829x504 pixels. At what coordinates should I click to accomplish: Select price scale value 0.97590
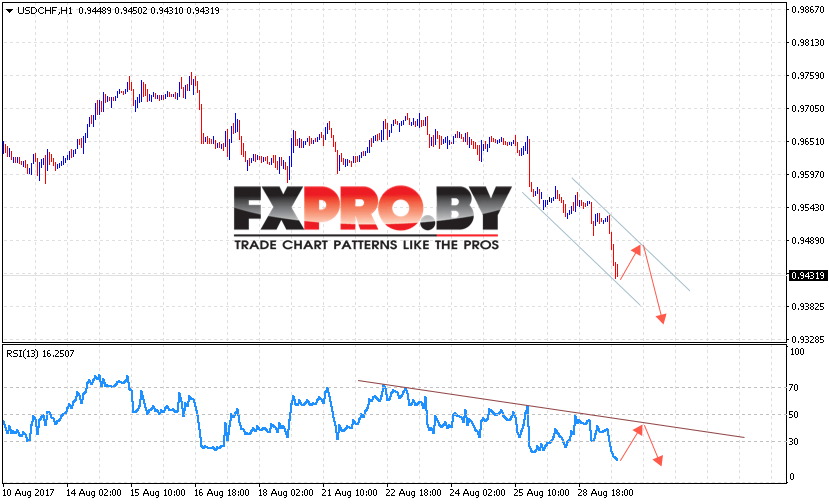pos(808,76)
